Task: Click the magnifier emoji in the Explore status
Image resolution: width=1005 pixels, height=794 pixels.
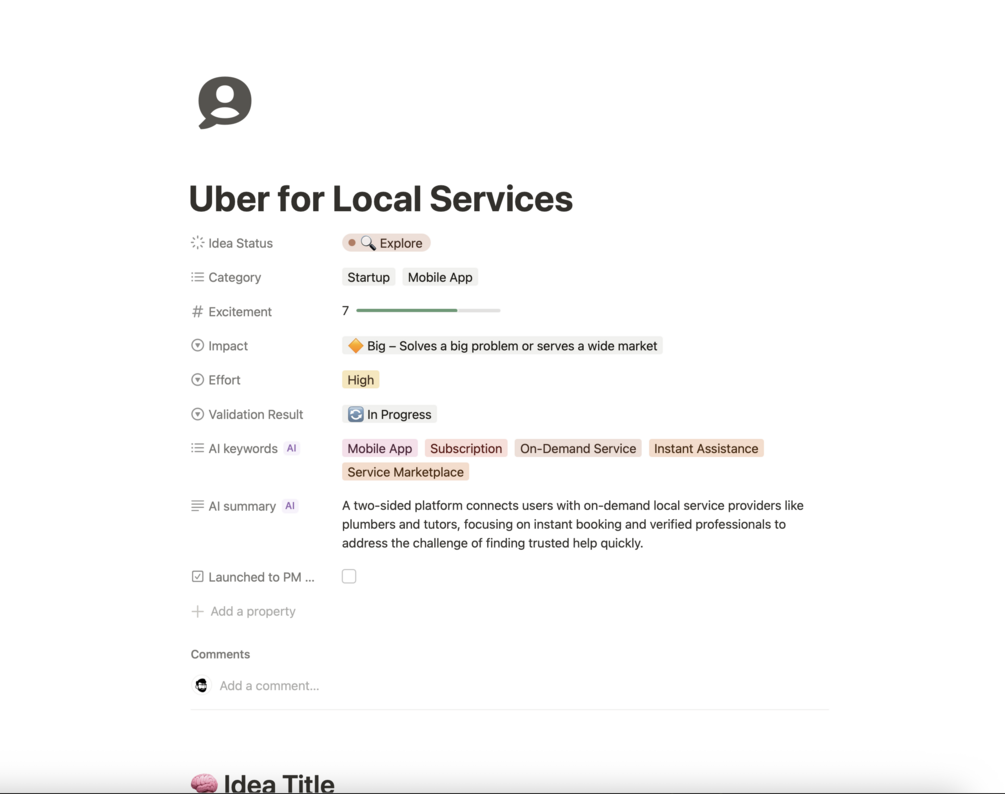Action: click(x=368, y=243)
